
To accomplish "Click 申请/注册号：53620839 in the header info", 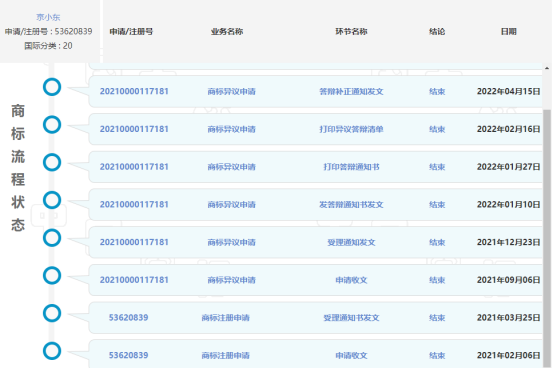I will 48,31.
